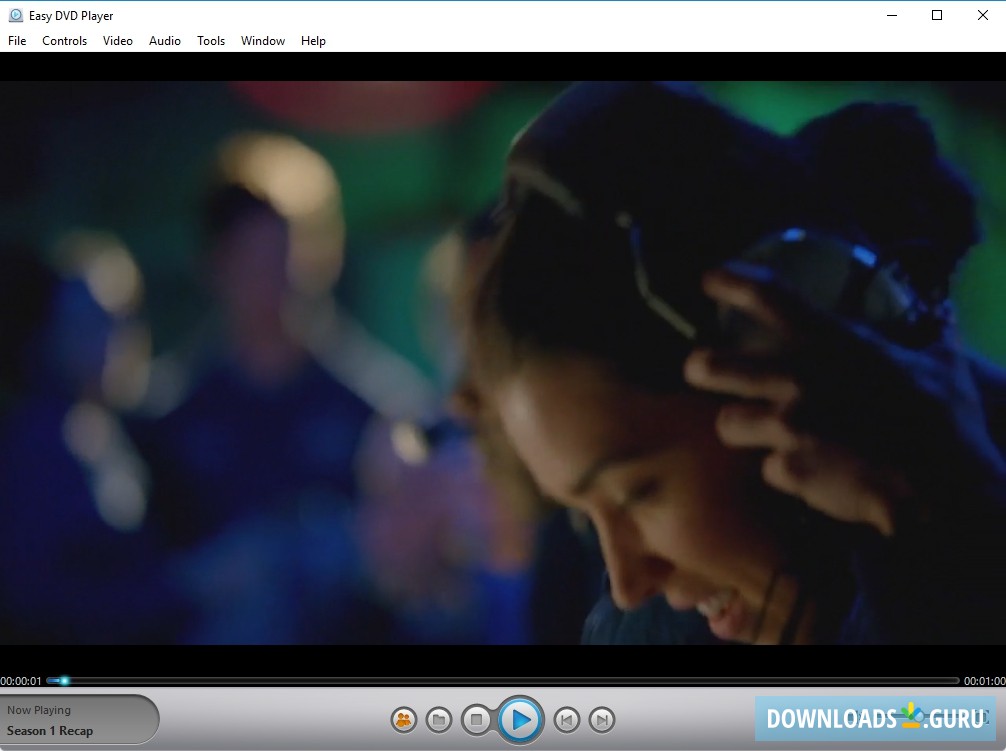Screen dimensions: 1006x751
Task: Click the total duration 00:01:00
Action: tap(984, 681)
